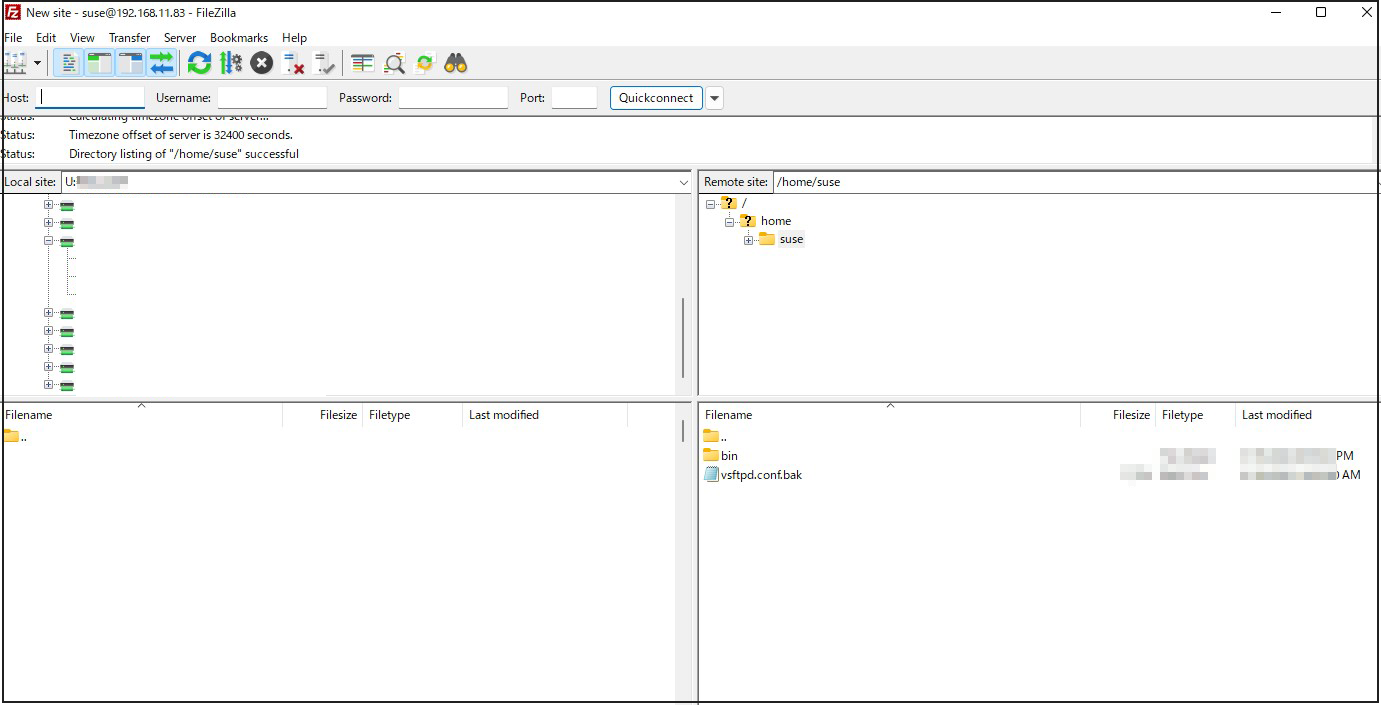Open the Site Manager dropdown arrow
1381x705 pixels.
pos(38,63)
